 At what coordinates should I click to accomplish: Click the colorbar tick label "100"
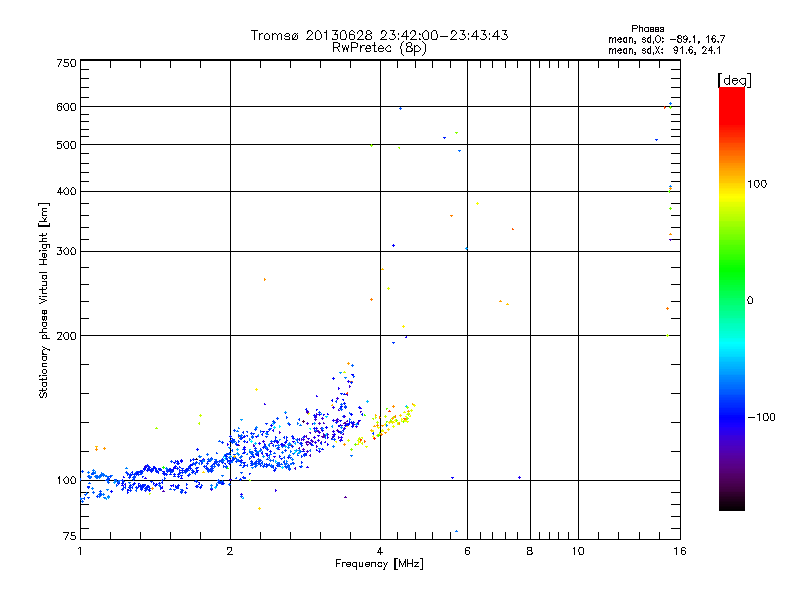click(x=757, y=184)
